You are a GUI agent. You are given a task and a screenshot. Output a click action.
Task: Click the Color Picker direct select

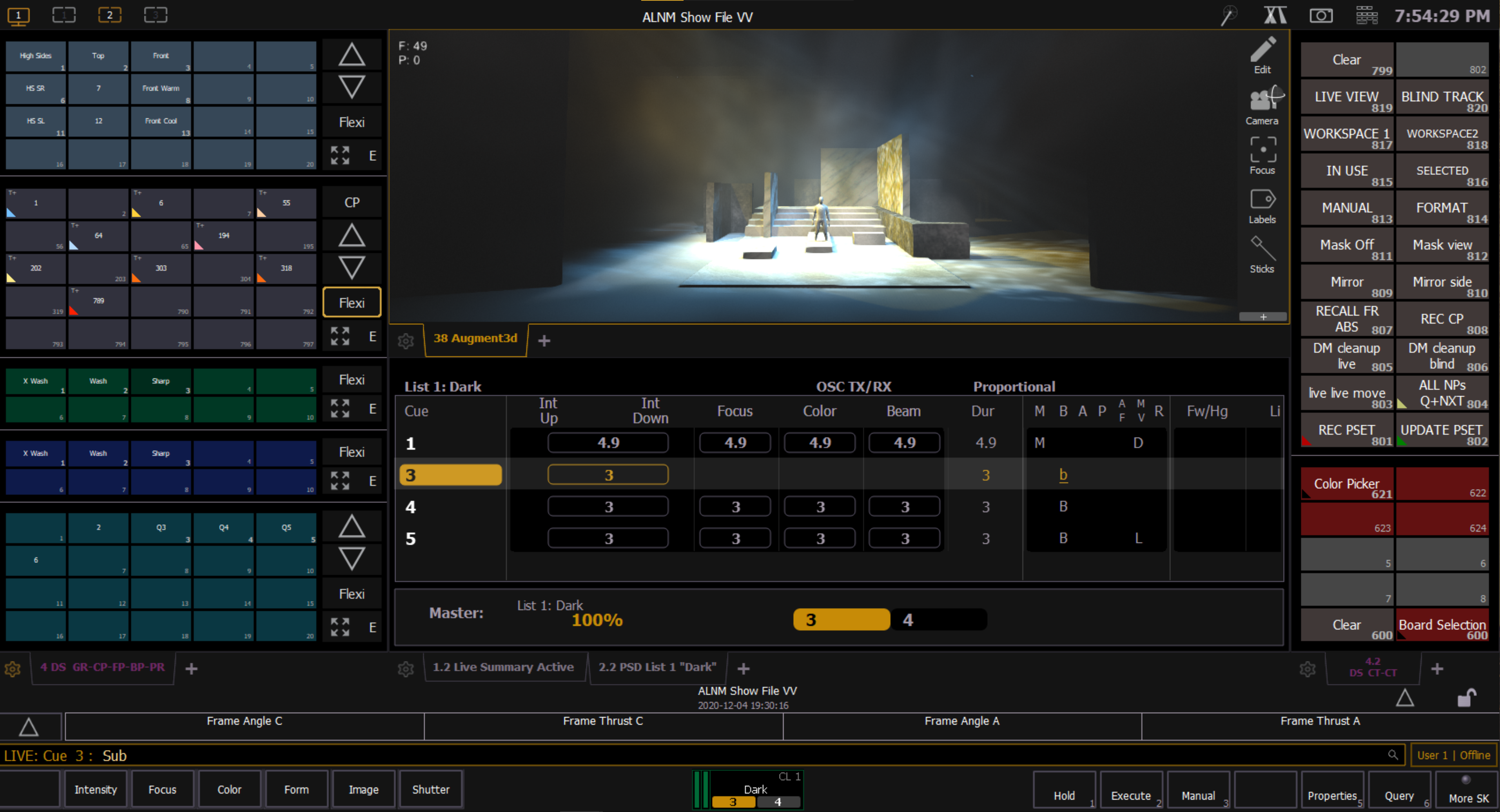[x=1346, y=484]
